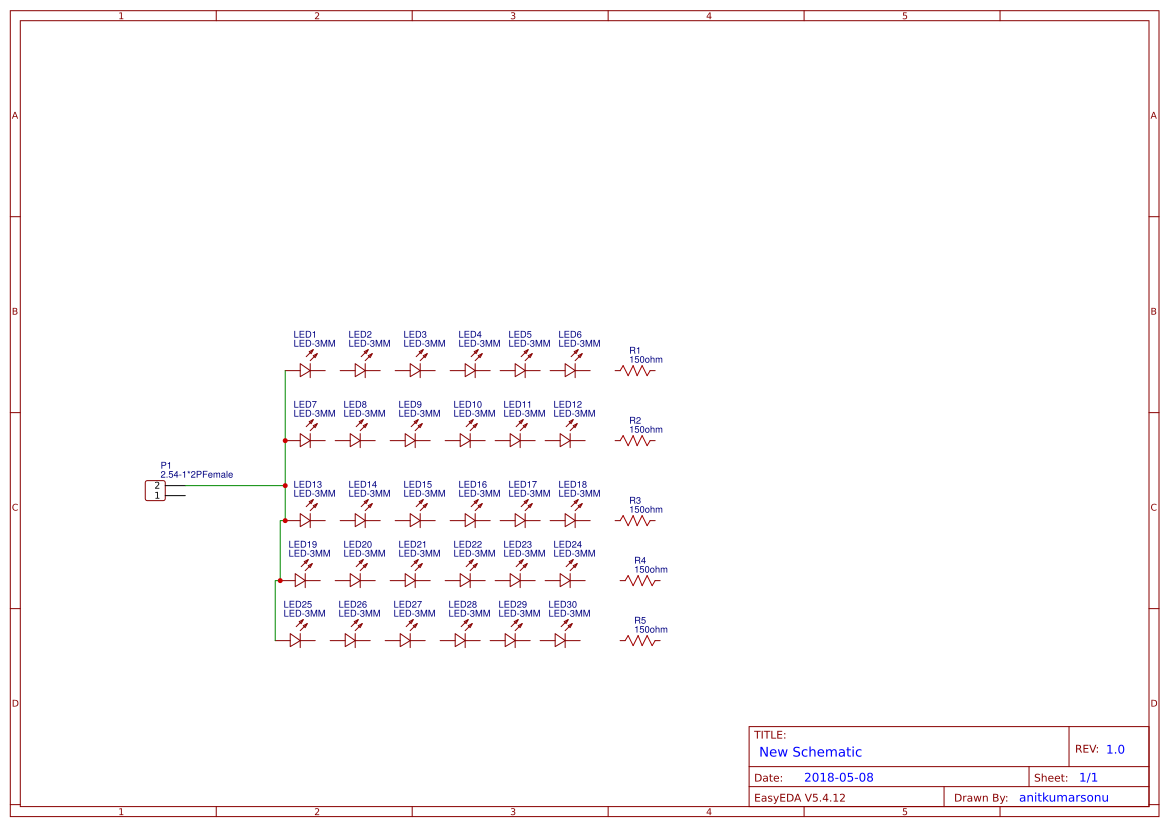Image resolution: width=1169 pixels, height=827 pixels.
Task: Select the LED1 diode symbol
Action: tap(305, 370)
